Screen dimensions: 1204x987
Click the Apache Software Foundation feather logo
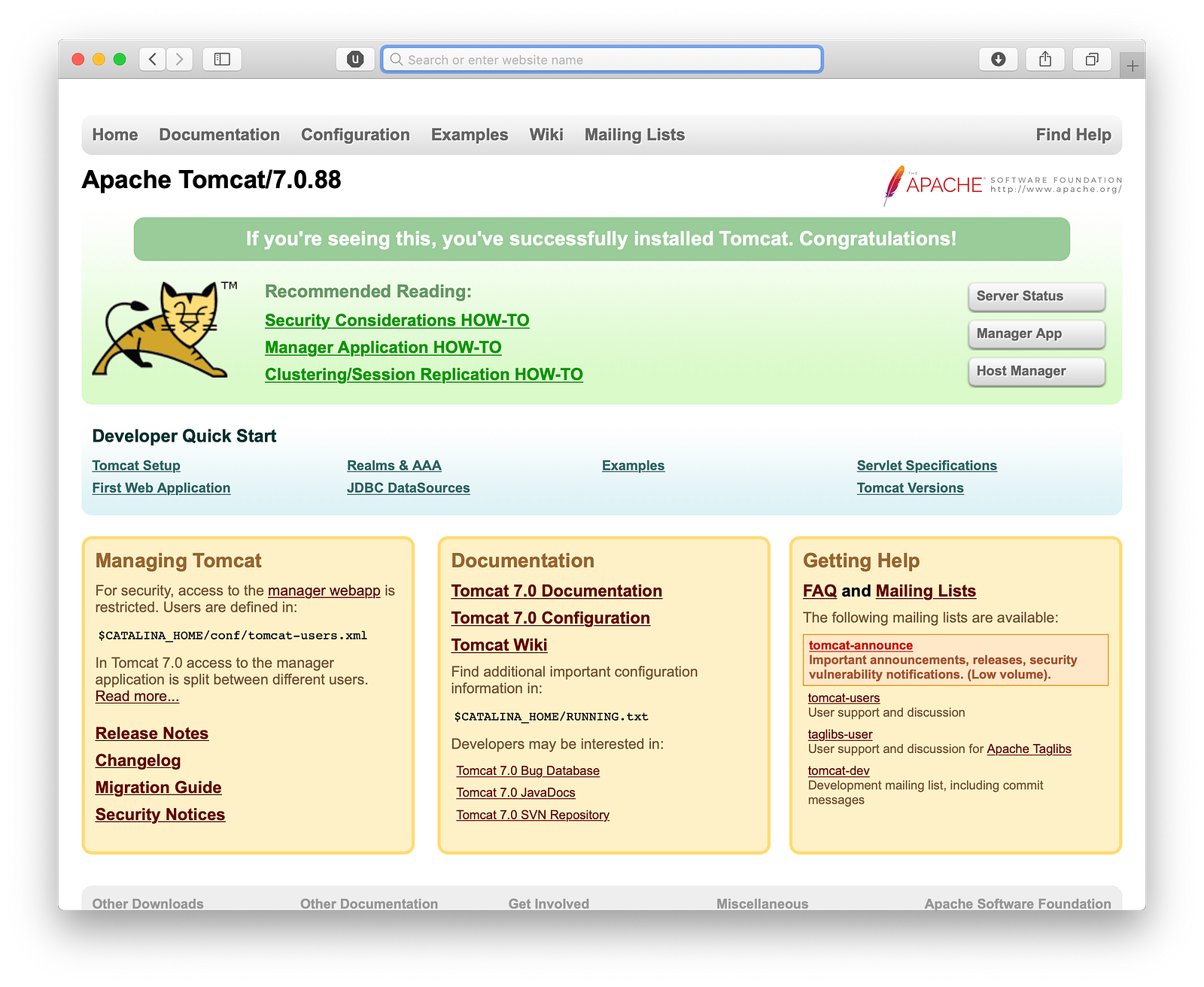1002,185
